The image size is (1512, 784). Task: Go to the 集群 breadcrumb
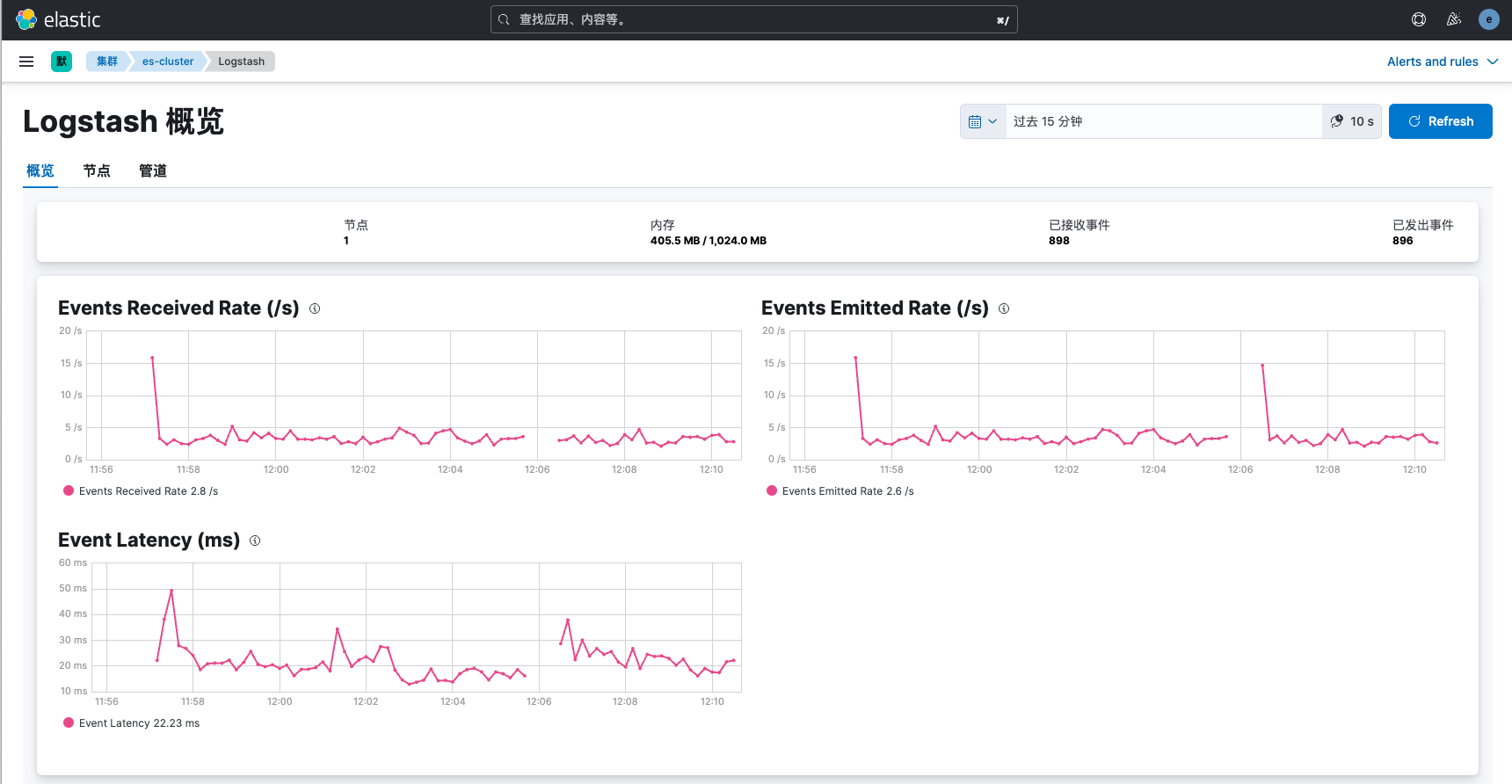coord(107,62)
